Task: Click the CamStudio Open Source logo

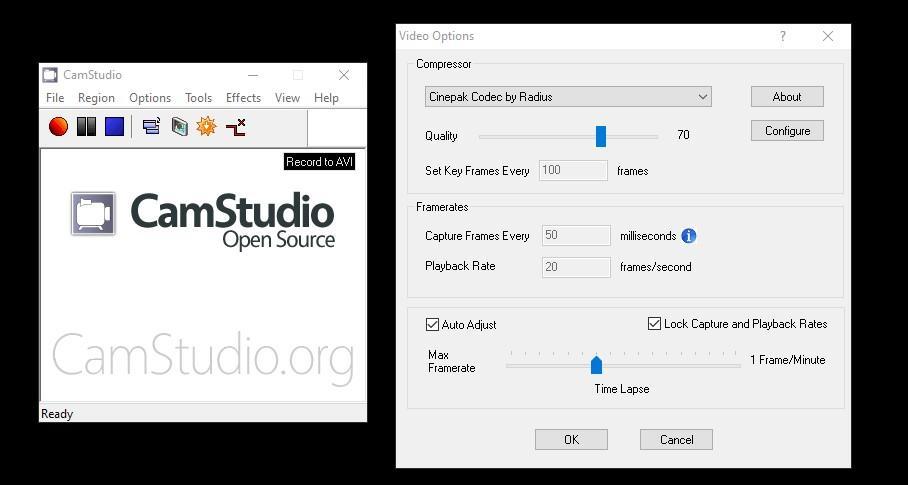Action: click(x=203, y=220)
